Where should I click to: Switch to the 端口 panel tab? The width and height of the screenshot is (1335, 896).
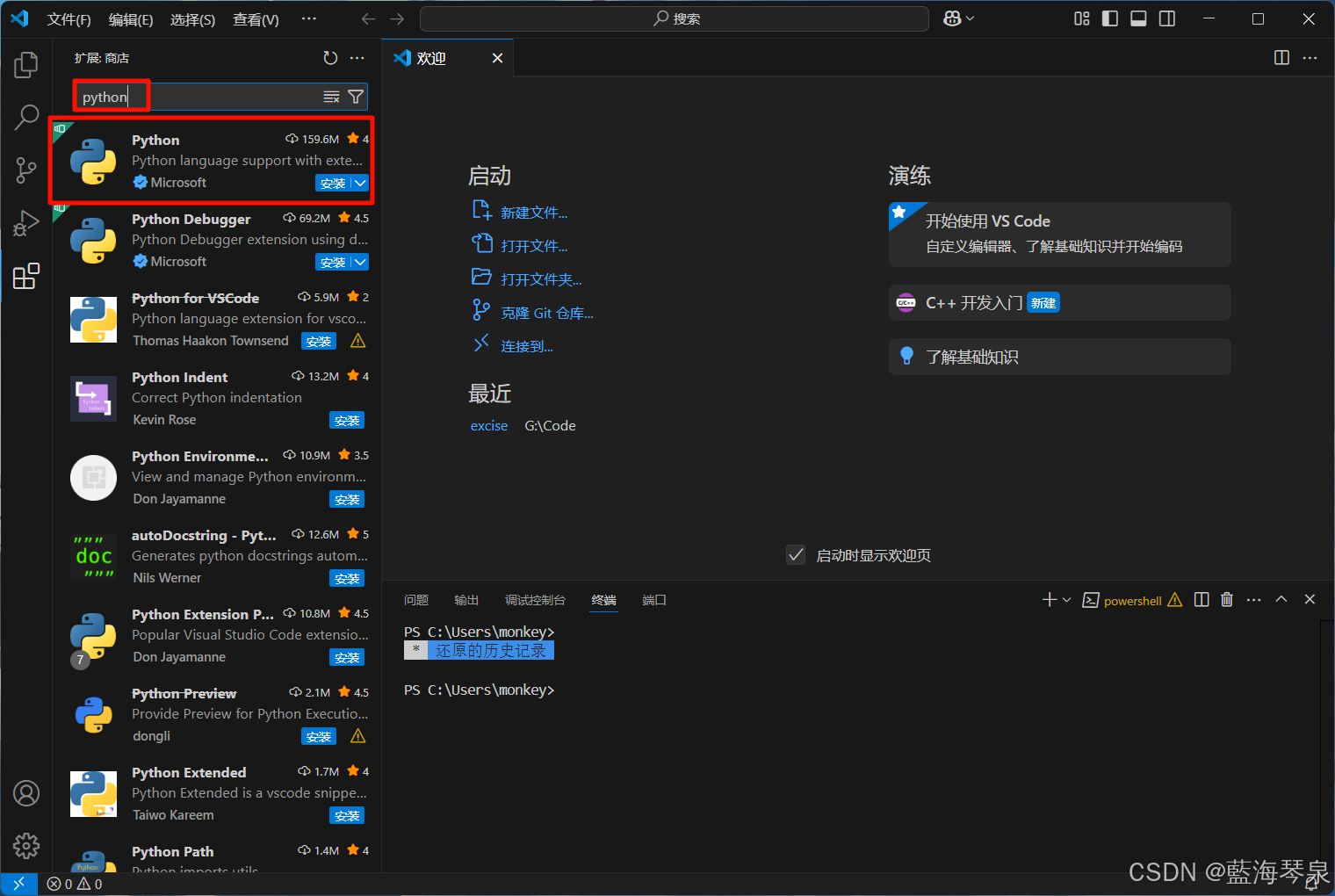[x=654, y=600]
